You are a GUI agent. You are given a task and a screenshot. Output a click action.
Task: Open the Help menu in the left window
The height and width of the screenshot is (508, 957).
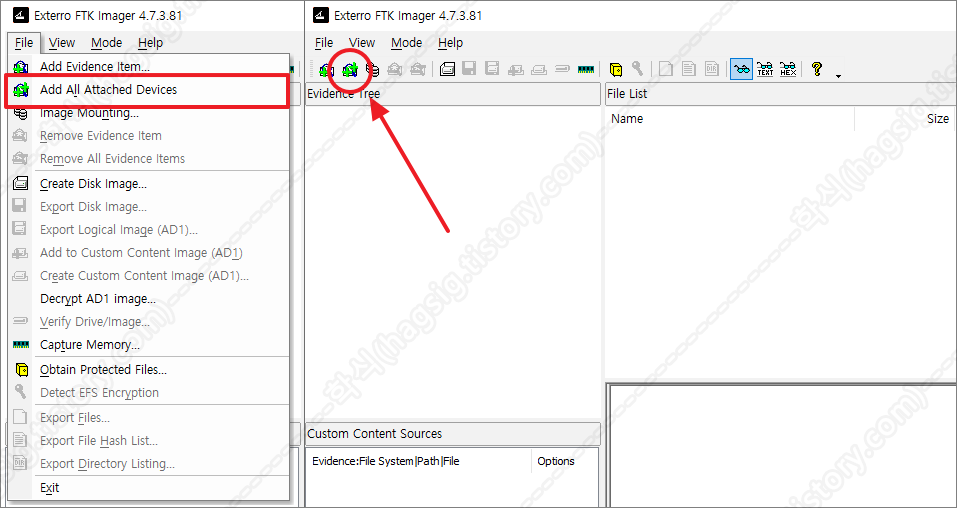(150, 43)
